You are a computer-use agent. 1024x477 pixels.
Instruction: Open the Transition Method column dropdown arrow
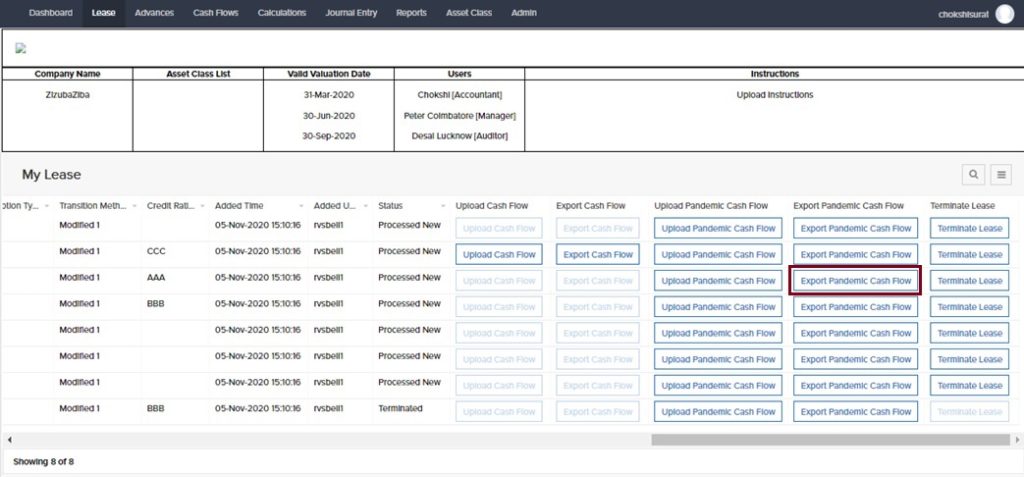133,206
